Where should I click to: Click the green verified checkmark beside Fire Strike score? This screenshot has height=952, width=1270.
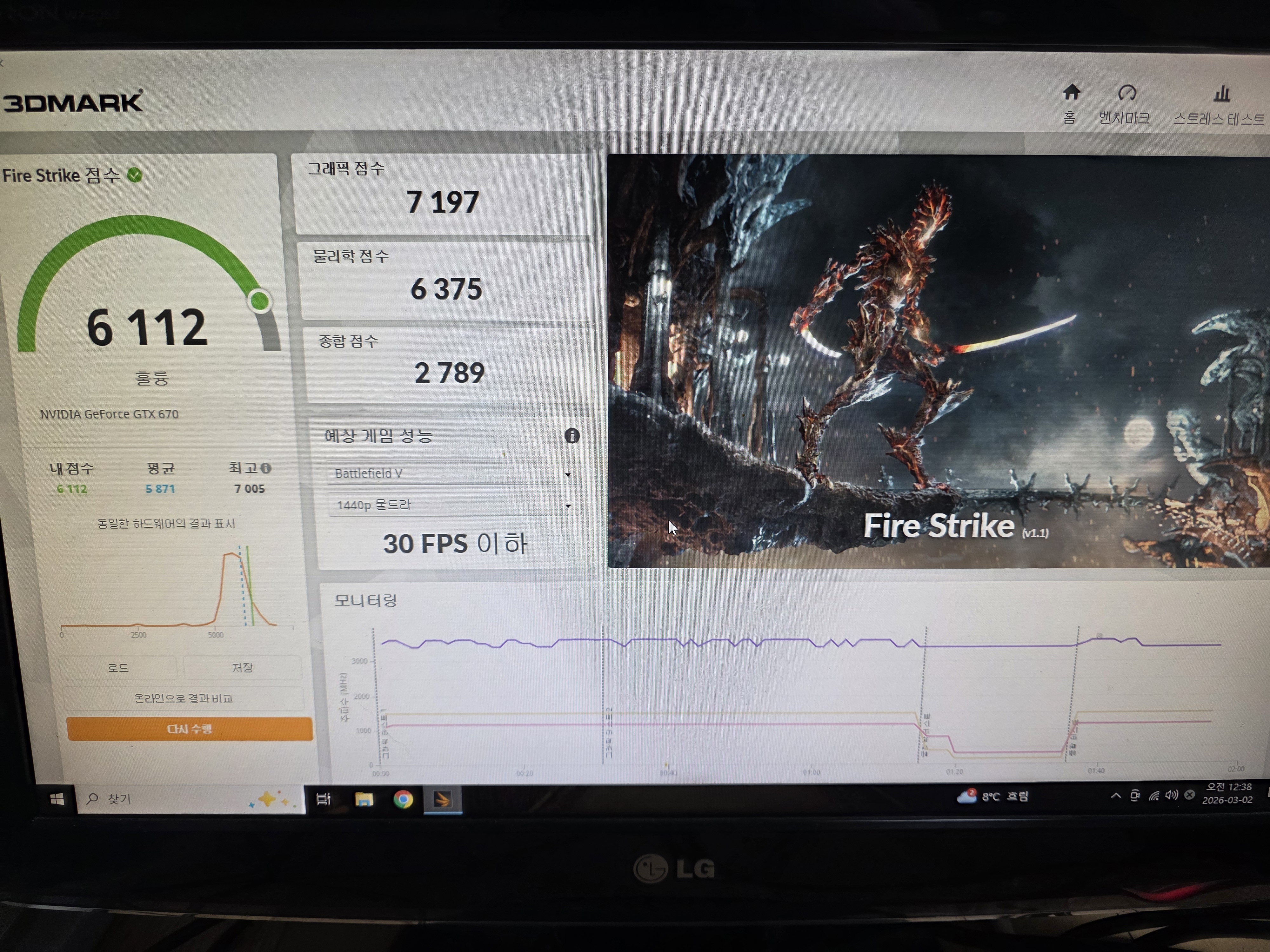(135, 175)
